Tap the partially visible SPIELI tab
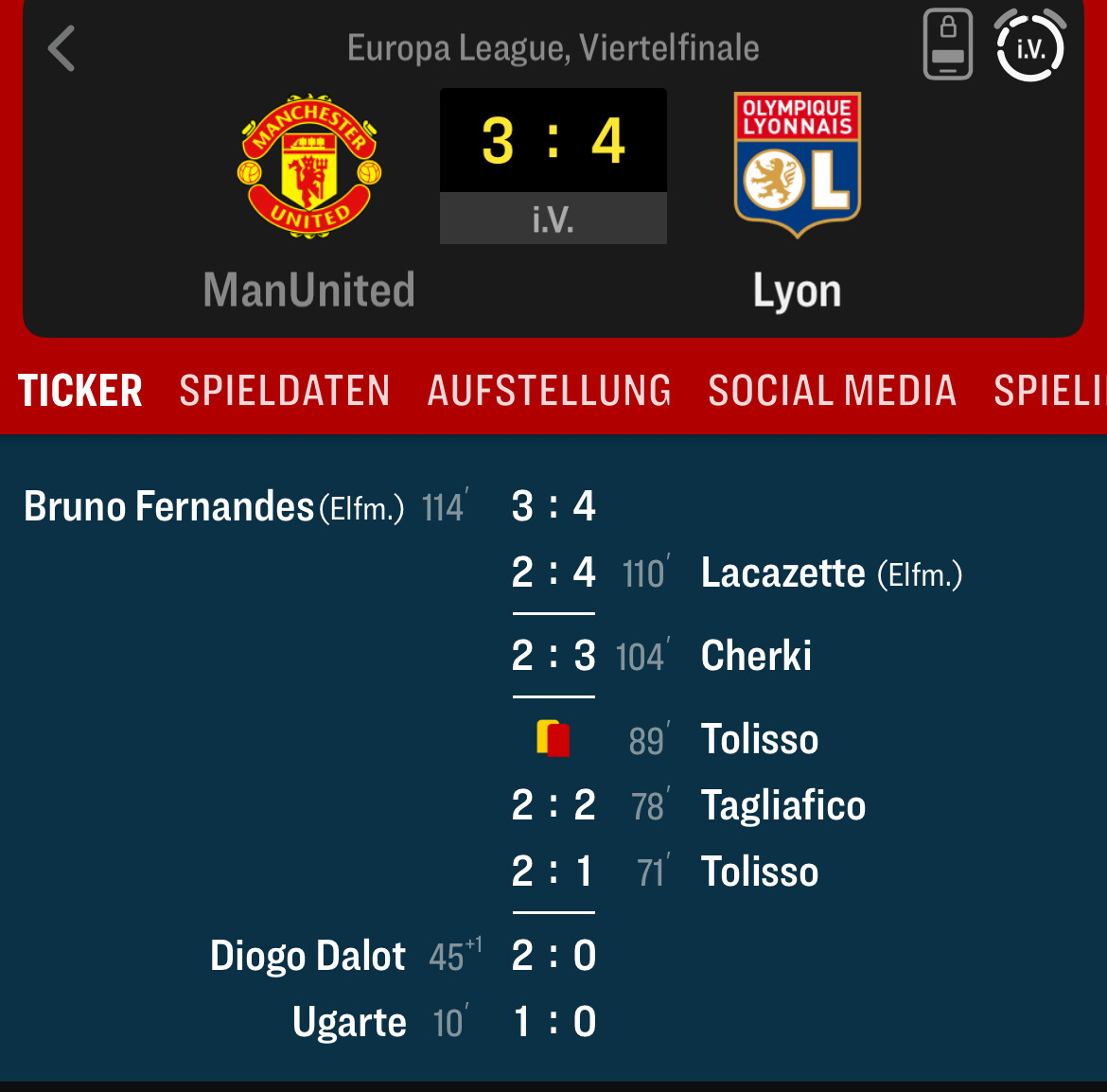This screenshot has width=1107, height=1092. click(x=1050, y=391)
